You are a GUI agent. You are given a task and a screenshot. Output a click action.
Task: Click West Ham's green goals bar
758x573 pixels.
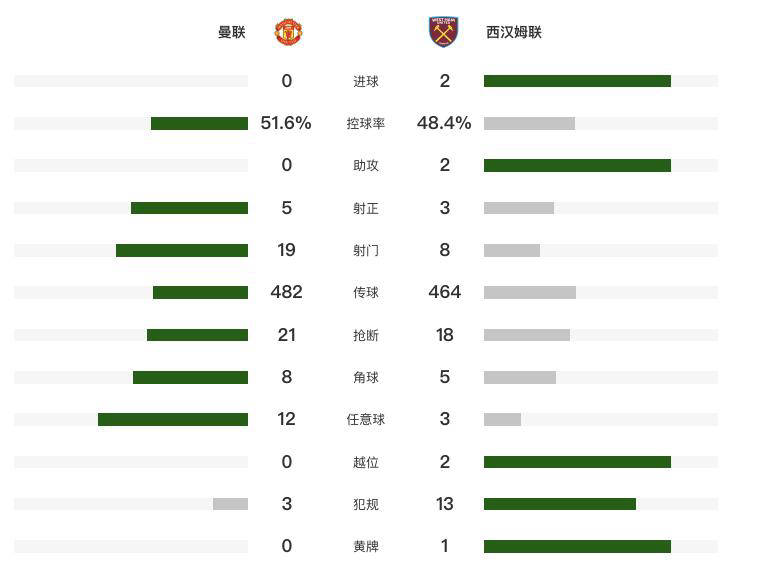(577, 81)
